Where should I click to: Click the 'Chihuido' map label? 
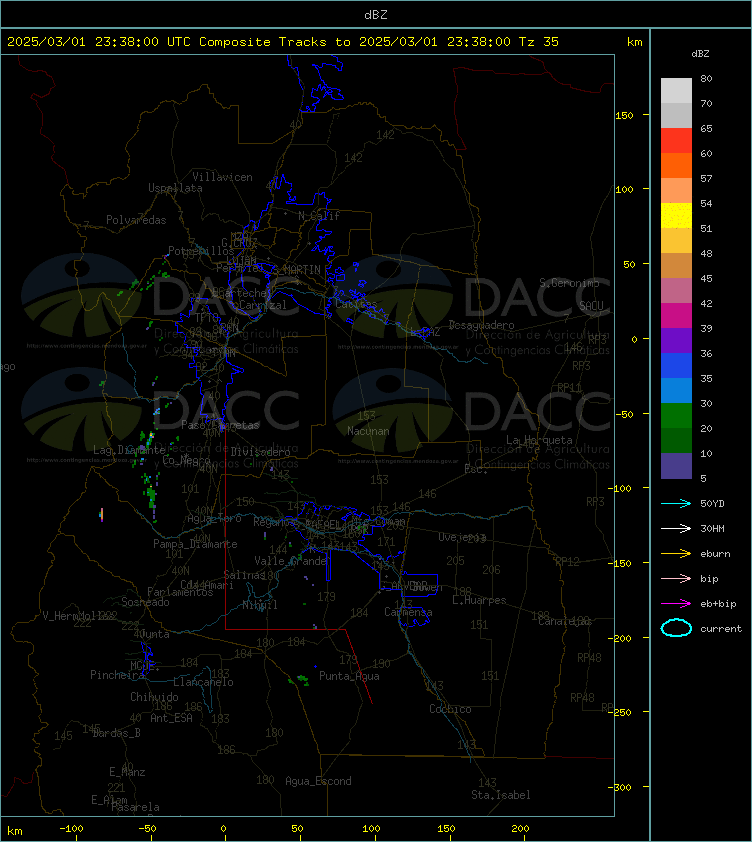tap(154, 696)
